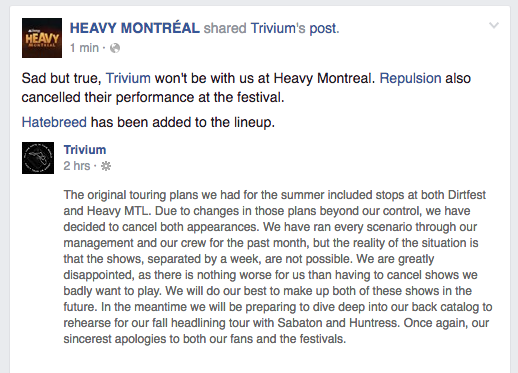The height and width of the screenshot is (373, 518).
Task: Open the Hatebreed band link
Action: (54, 122)
